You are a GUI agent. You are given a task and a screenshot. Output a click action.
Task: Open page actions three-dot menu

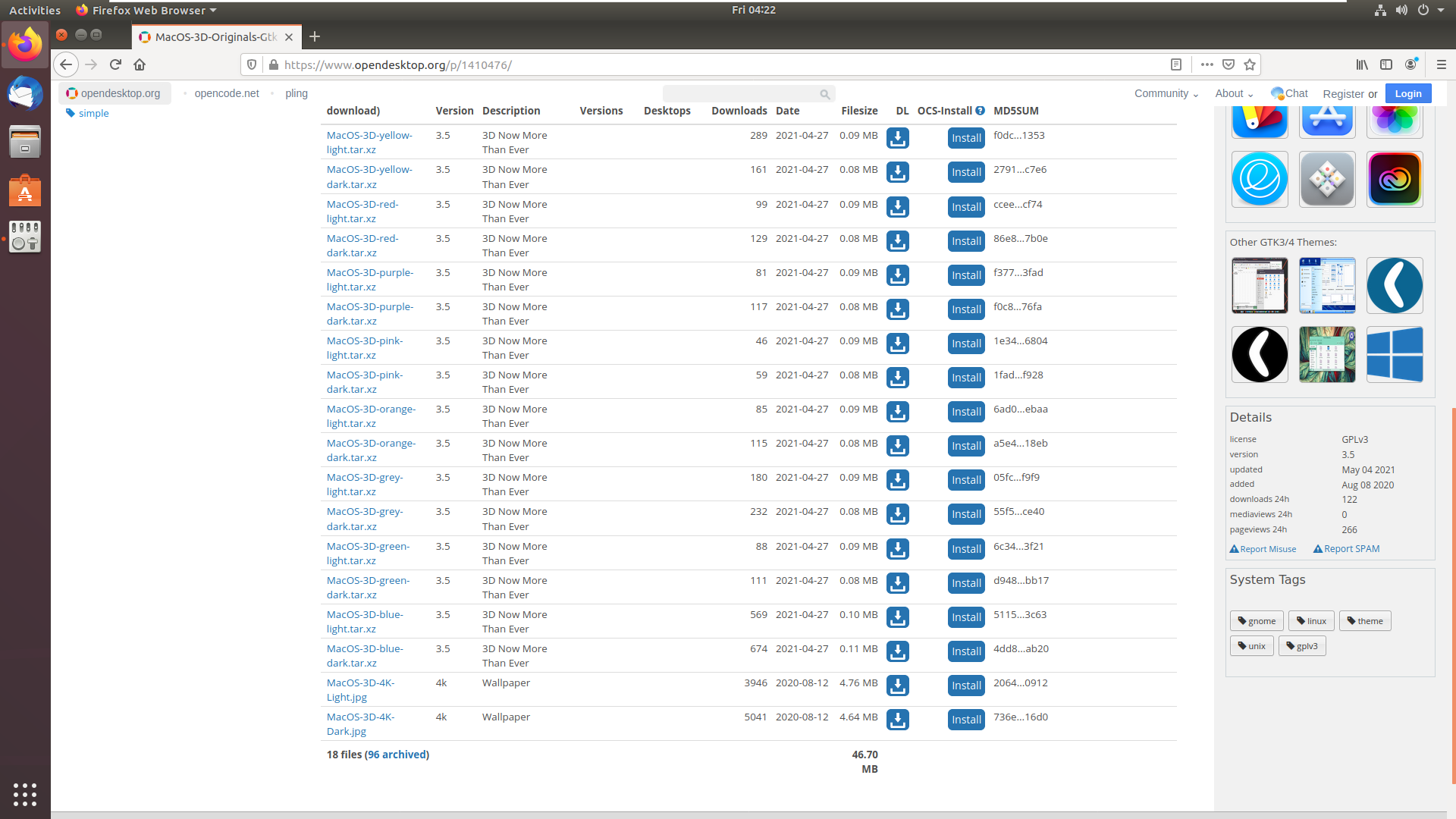click(x=1207, y=64)
